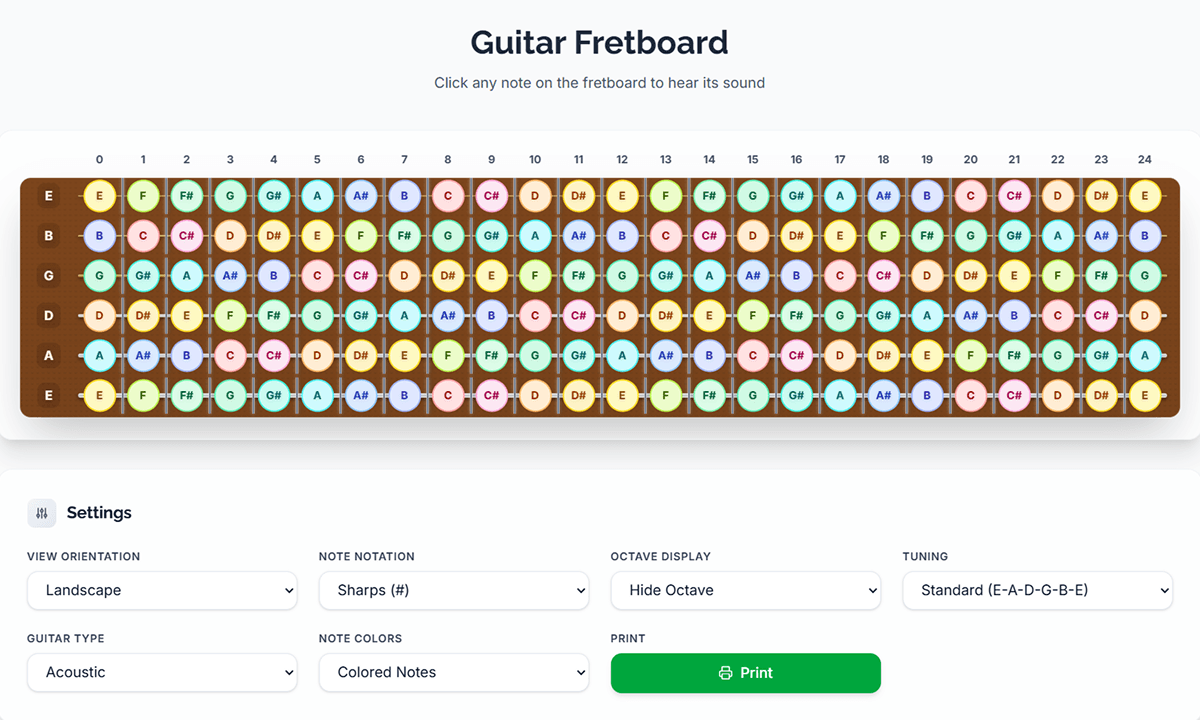Click the E note at fret 12 on the low E string
Viewport: 1200px width, 720px height.
point(622,395)
